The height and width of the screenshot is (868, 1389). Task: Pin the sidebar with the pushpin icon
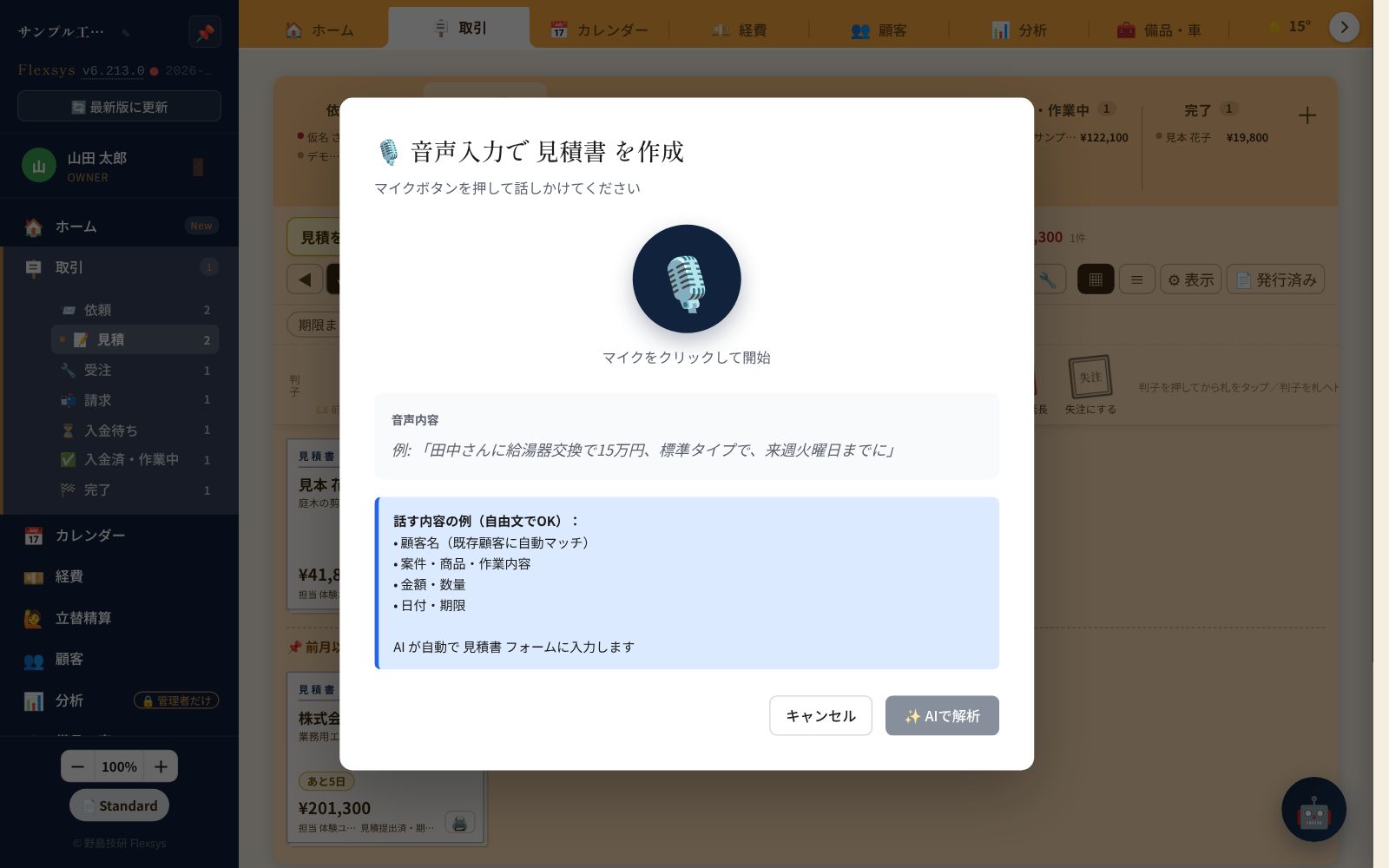(x=205, y=33)
